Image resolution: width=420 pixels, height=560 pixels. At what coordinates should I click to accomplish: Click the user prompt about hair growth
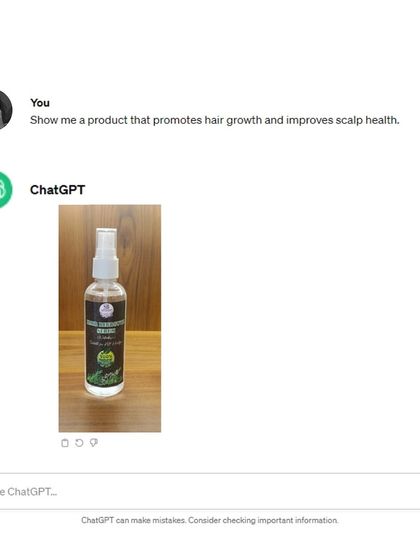coord(215,120)
